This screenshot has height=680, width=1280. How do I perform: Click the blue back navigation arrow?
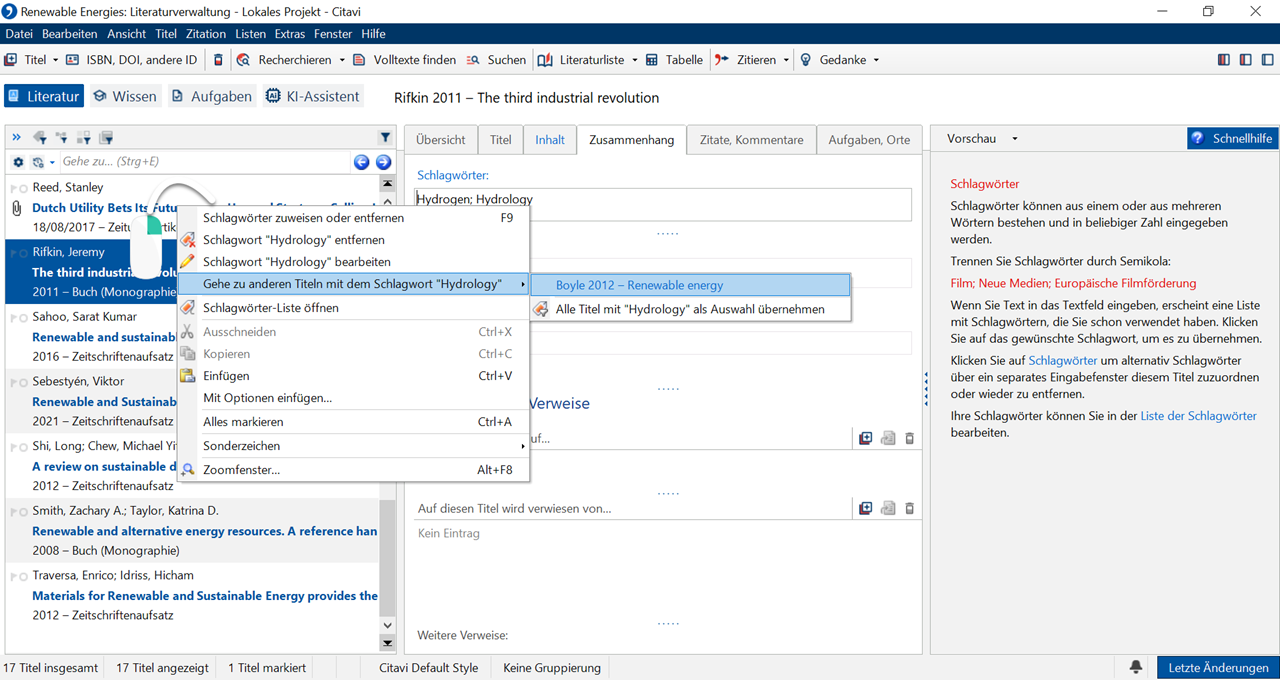[x=362, y=162]
